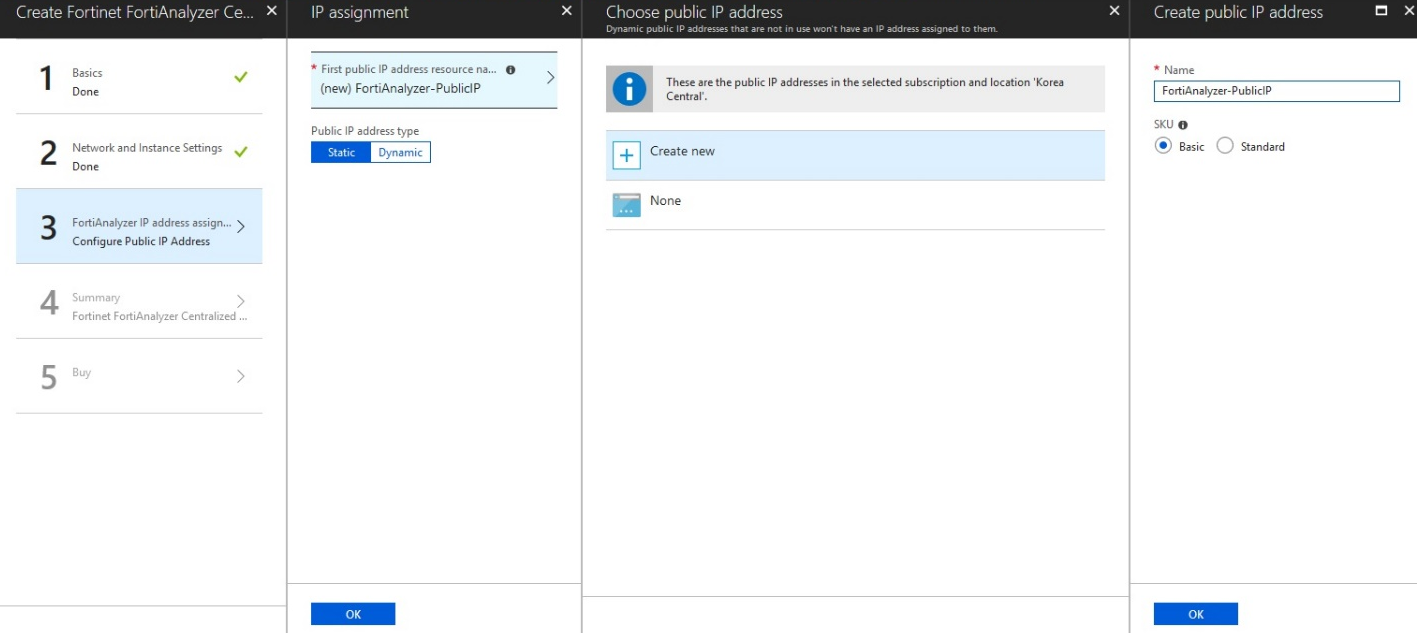1417x633 pixels.
Task: Open step 4 Summary
Action: pyautogui.click(x=139, y=302)
